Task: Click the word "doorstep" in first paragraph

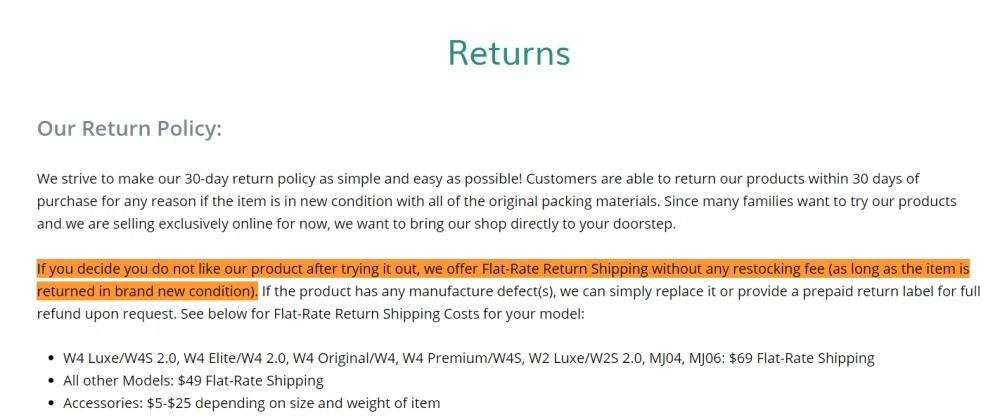Action: tap(643, 223)
